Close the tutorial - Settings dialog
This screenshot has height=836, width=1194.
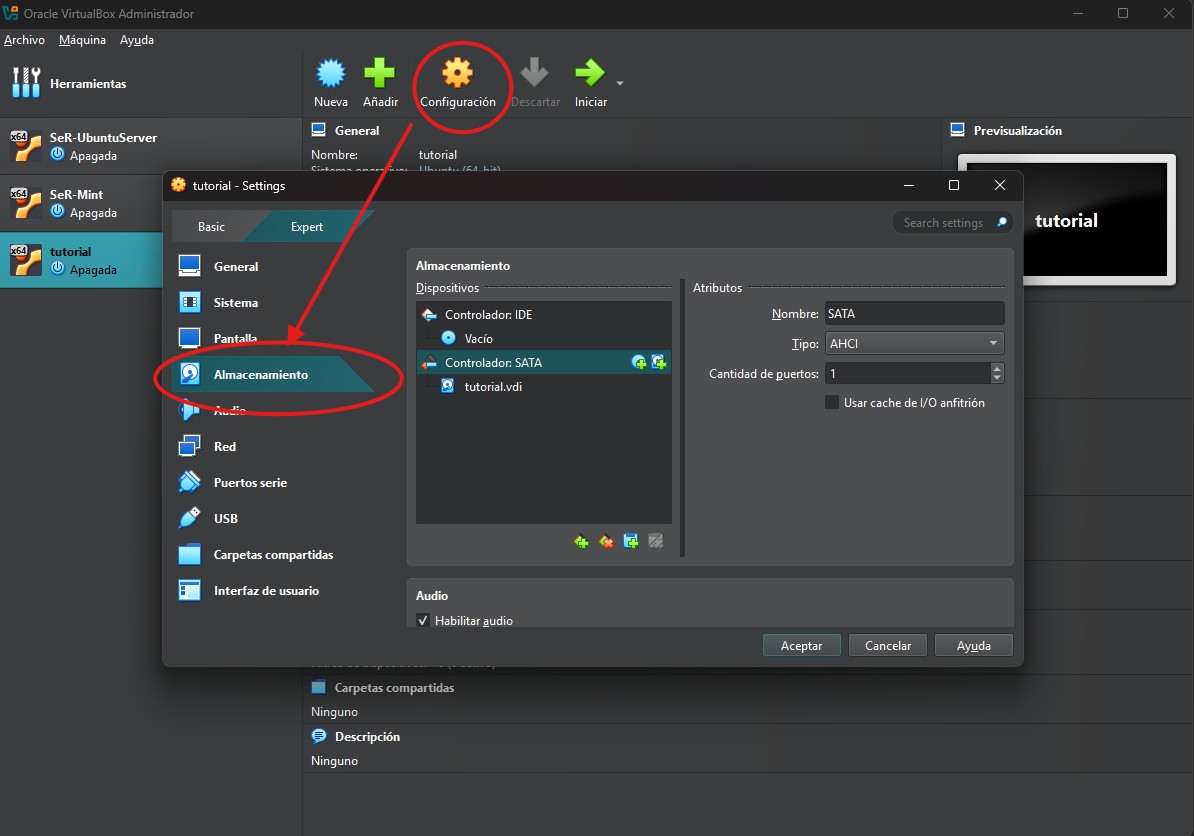point(1000,185)
